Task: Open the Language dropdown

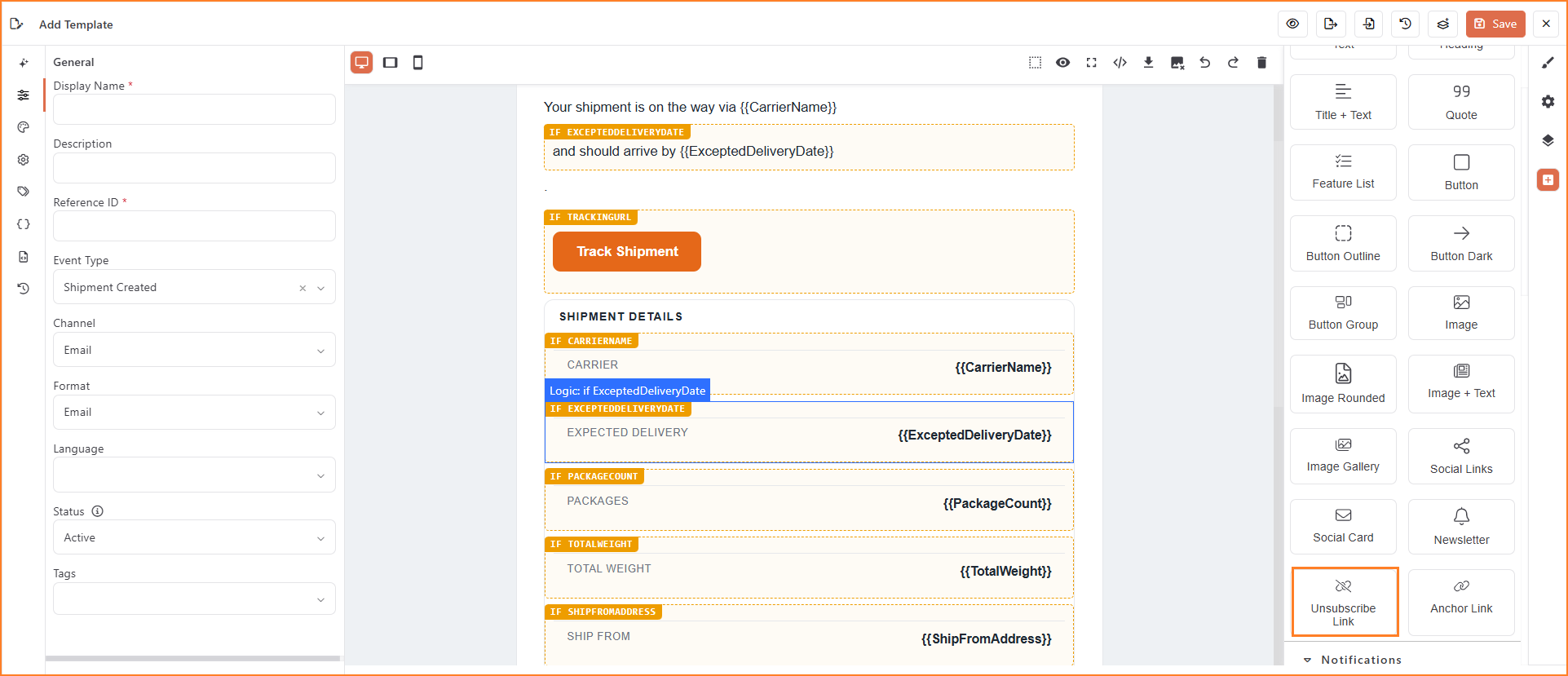Action: point(194,475)
